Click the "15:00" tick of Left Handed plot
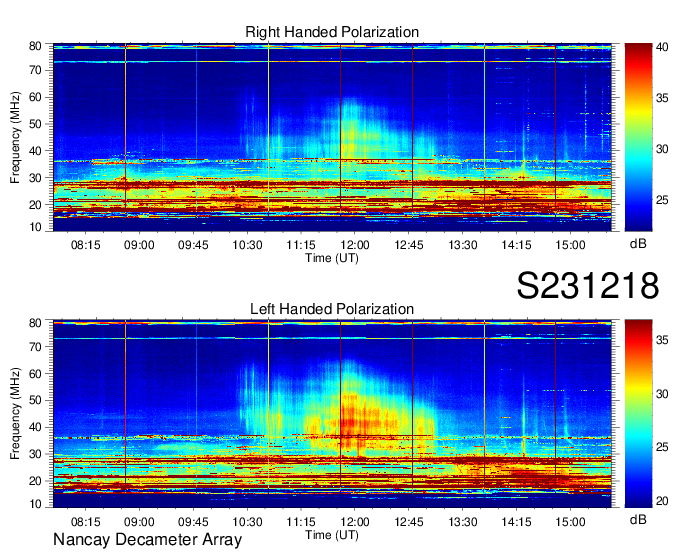 (570, 522)
